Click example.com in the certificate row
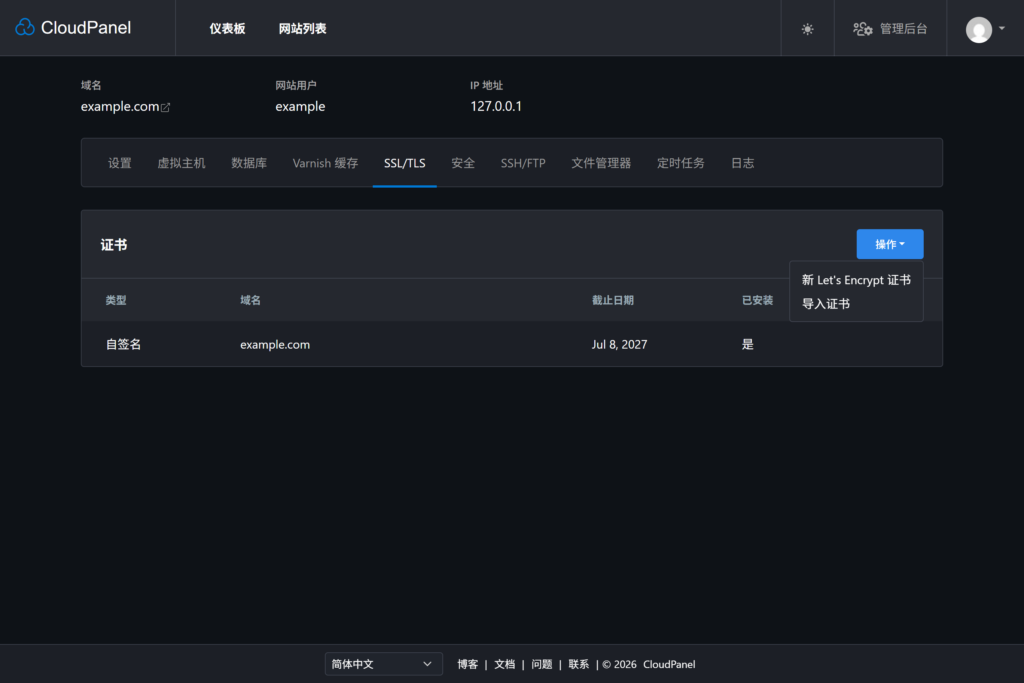The image size is (1024, 683). point(275,345)
